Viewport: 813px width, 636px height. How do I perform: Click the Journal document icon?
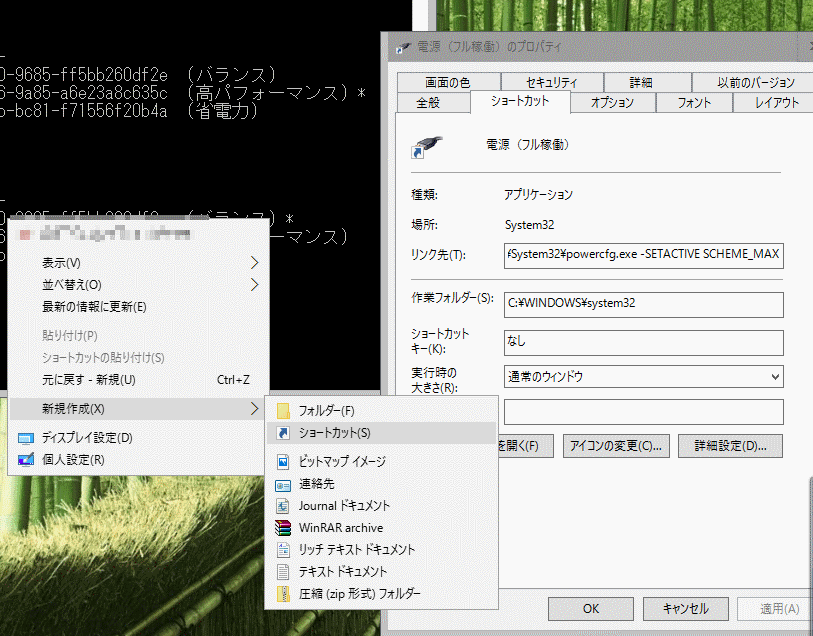283,506
